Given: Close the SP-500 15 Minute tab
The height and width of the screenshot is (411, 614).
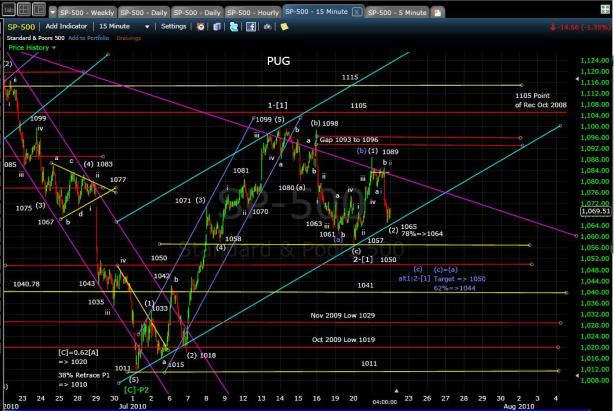Looking at the screenshot, I should (356, 12).
